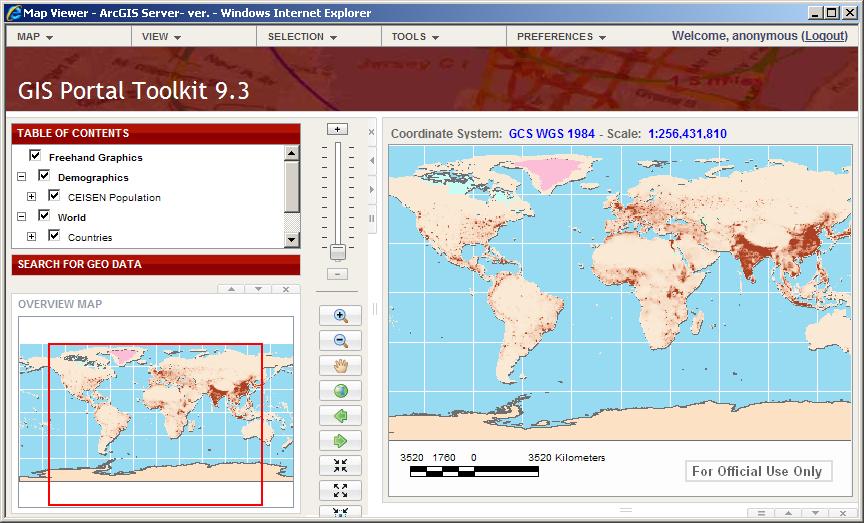The width and height of the screenshot is (864, 523).
Task: Click the pause-bars icon on the panel strip
Action: (x=372, y=218)
